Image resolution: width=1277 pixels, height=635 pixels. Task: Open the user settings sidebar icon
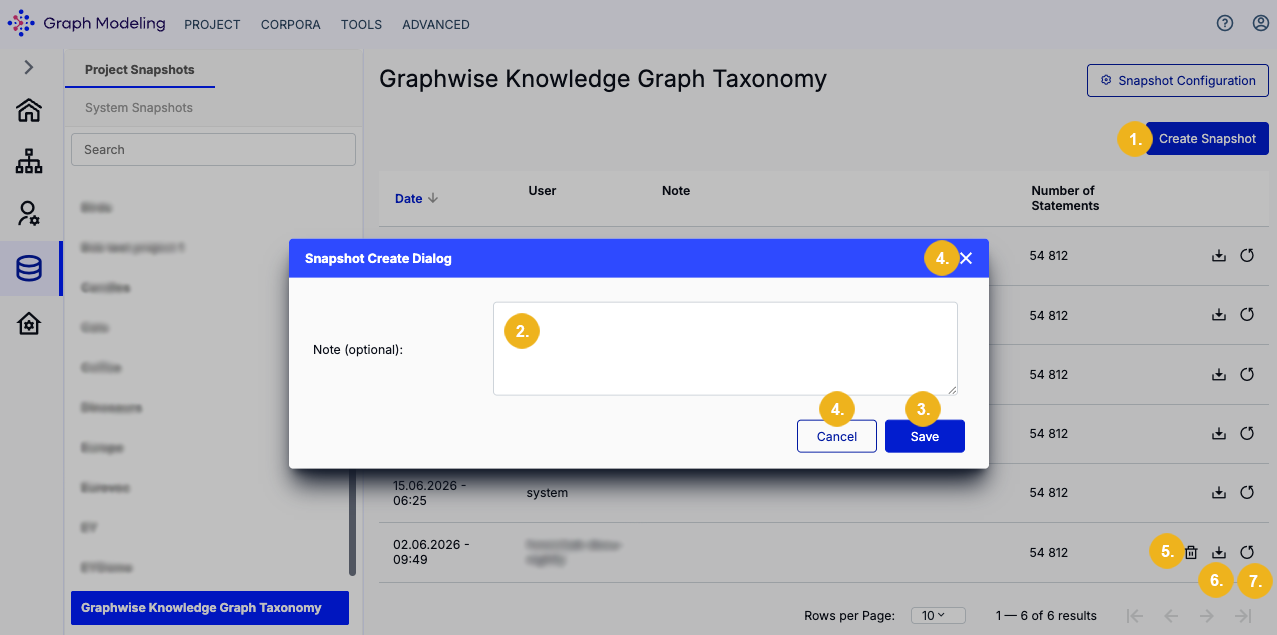(x=29, y=213)
